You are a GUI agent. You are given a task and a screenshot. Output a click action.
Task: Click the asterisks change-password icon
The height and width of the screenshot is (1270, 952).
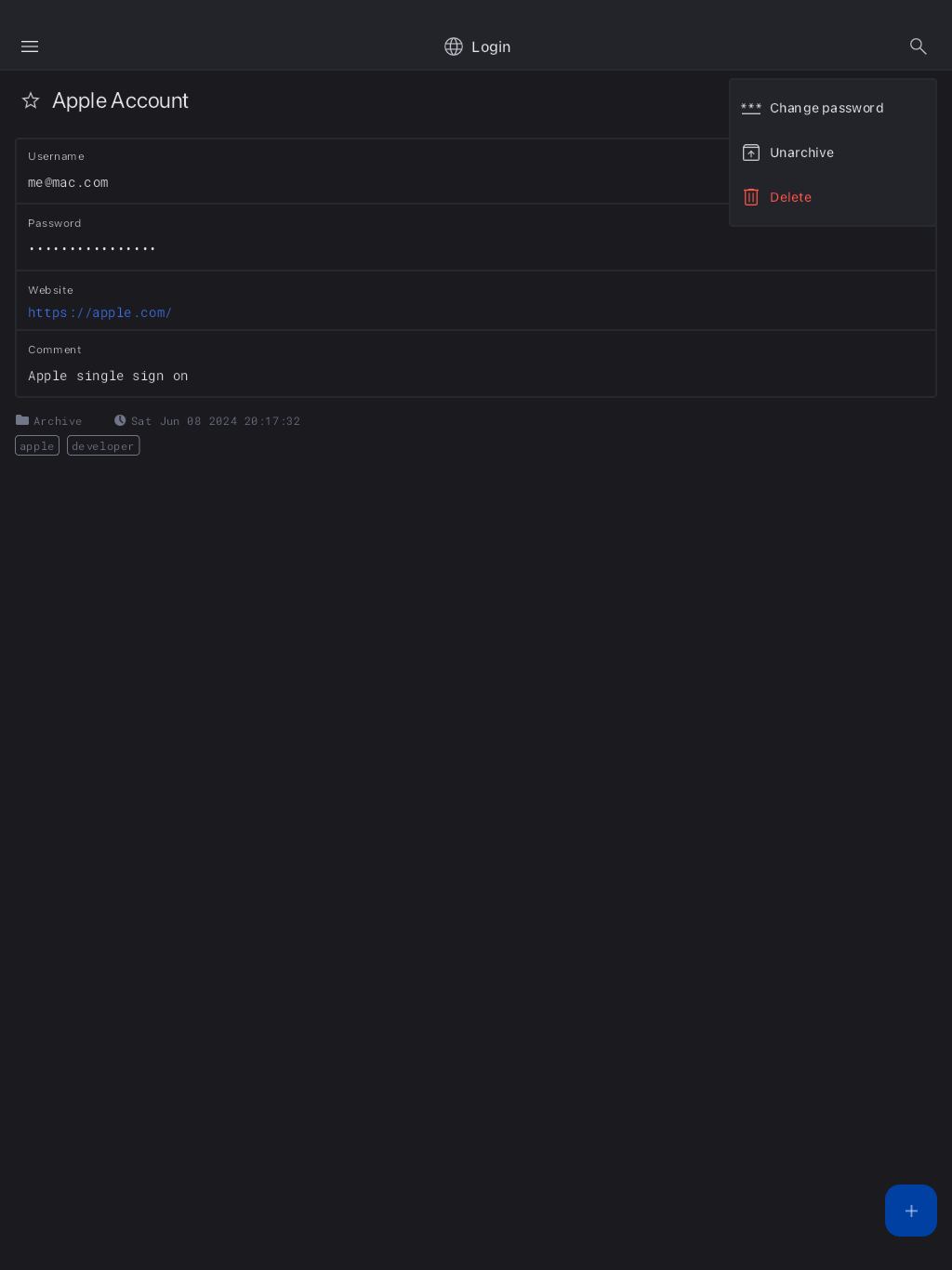[x=751, y=108]
